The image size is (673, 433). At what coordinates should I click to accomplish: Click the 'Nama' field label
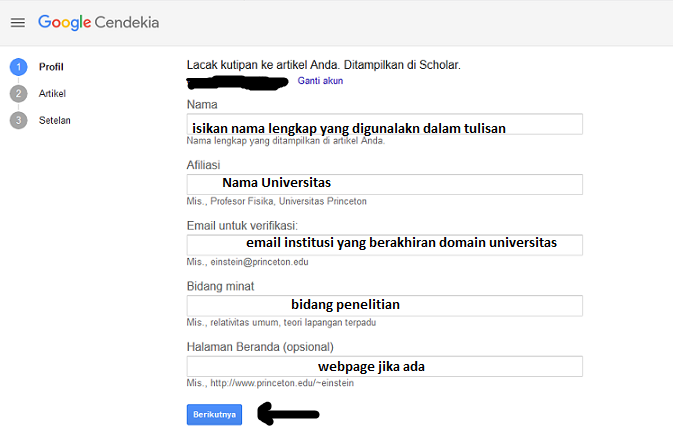click(202, 104)
